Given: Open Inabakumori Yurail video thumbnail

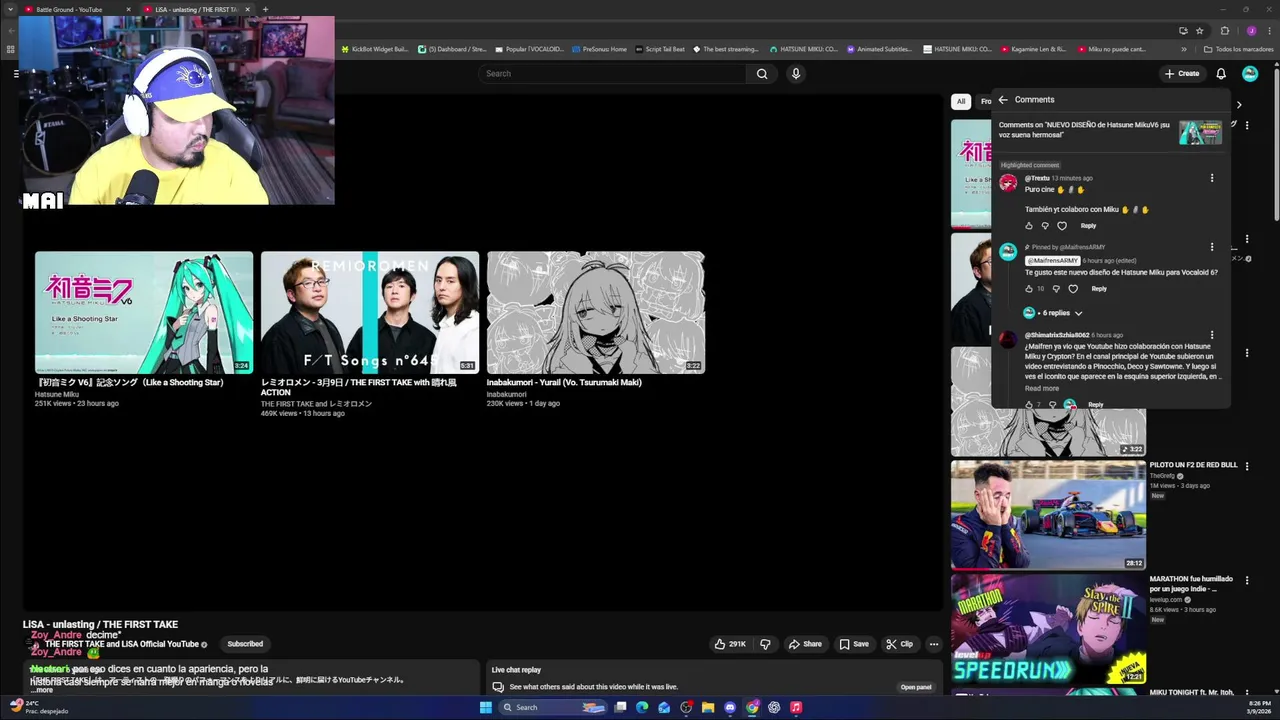Looking at the screenshot, I should (x=596, y=312).
